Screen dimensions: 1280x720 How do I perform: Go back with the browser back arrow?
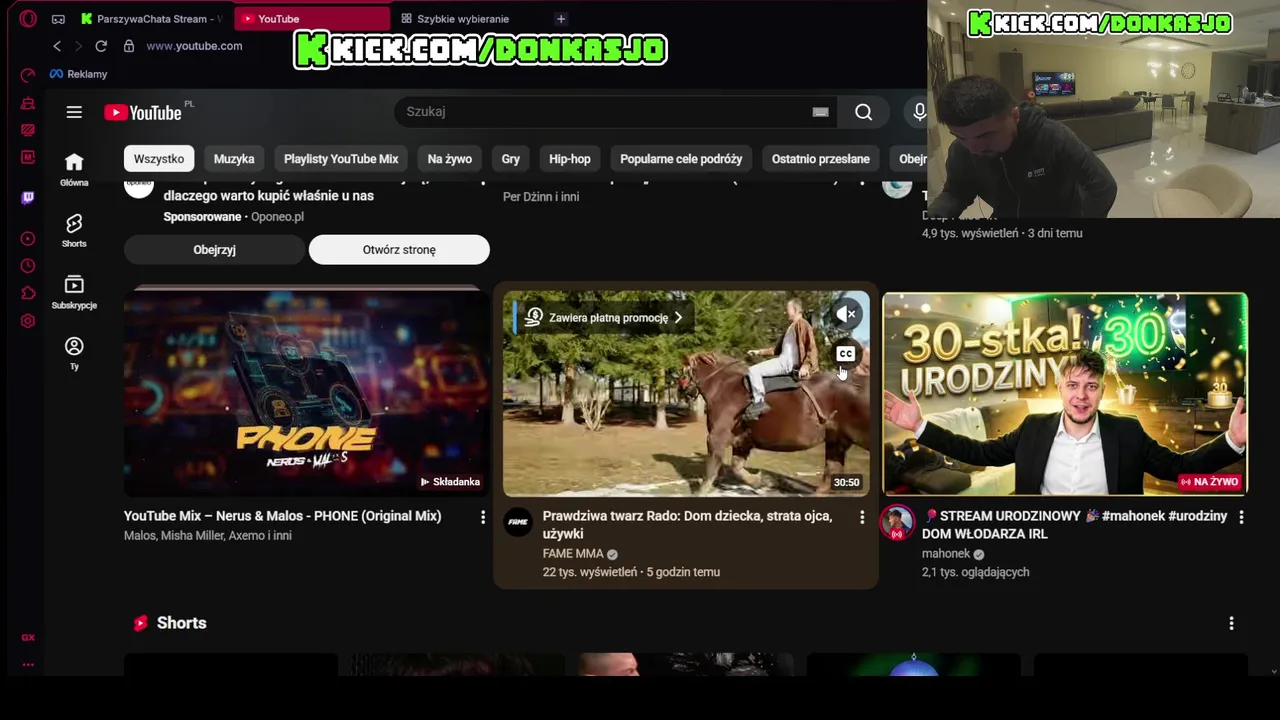point(57,46)
